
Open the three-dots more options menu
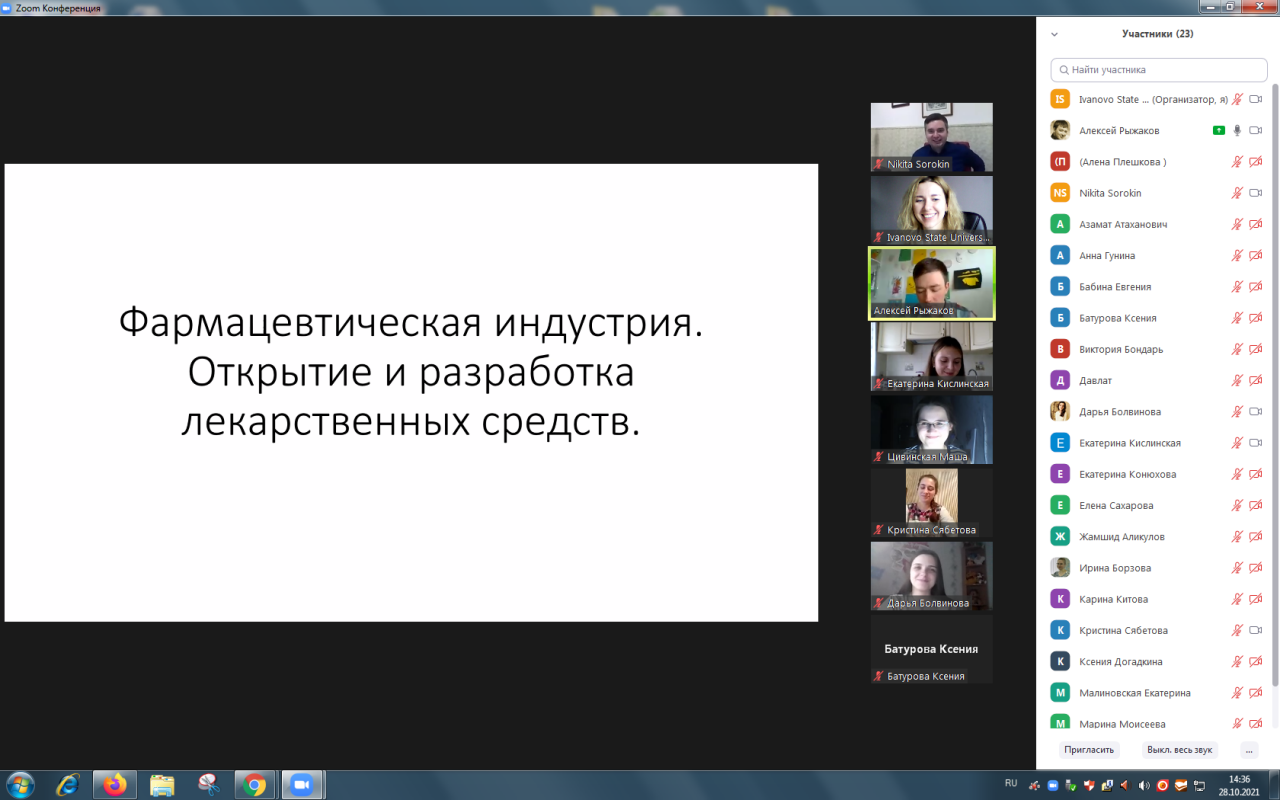coord(1248,749)
